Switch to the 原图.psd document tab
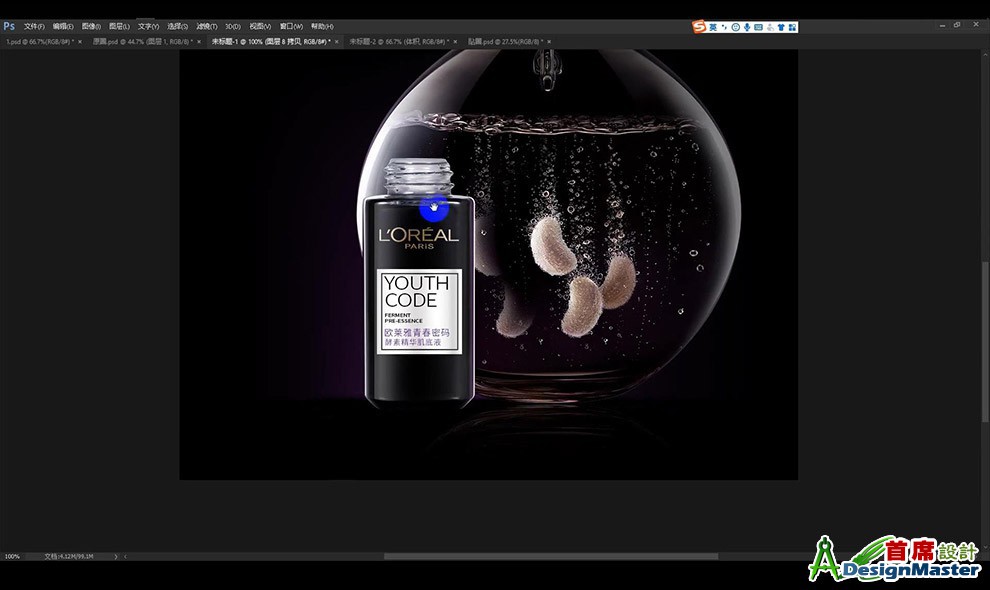 coord(143,42)
